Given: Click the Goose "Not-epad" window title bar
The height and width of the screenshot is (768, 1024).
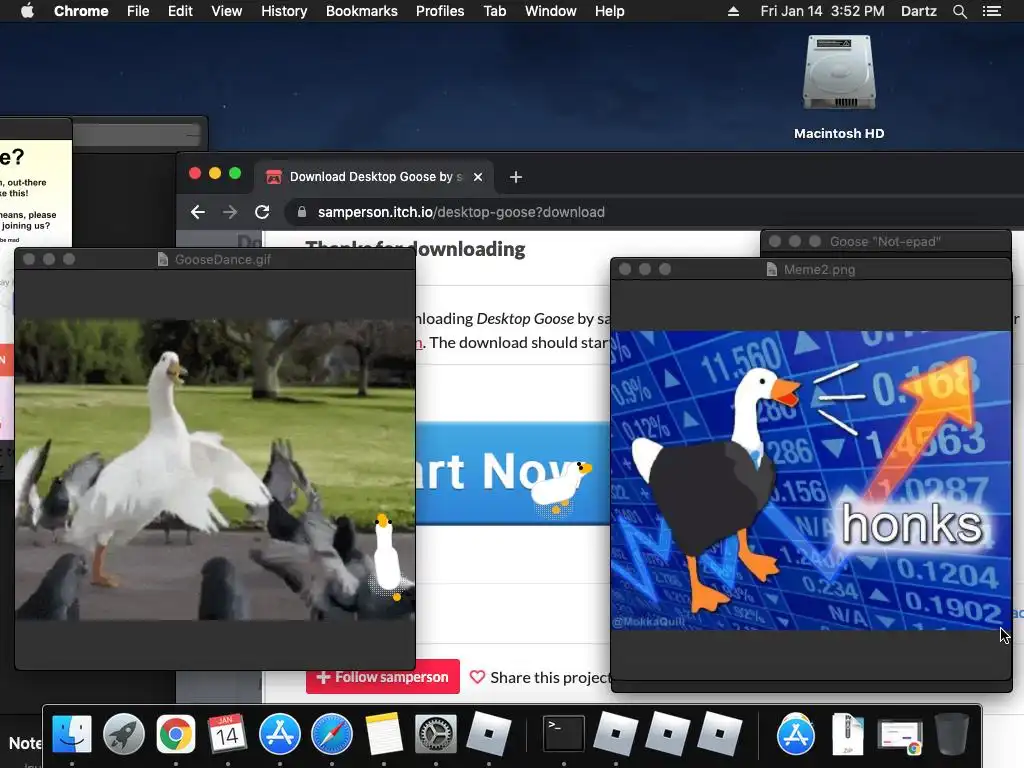Looking at the screenshot, I should coord(886,242).
